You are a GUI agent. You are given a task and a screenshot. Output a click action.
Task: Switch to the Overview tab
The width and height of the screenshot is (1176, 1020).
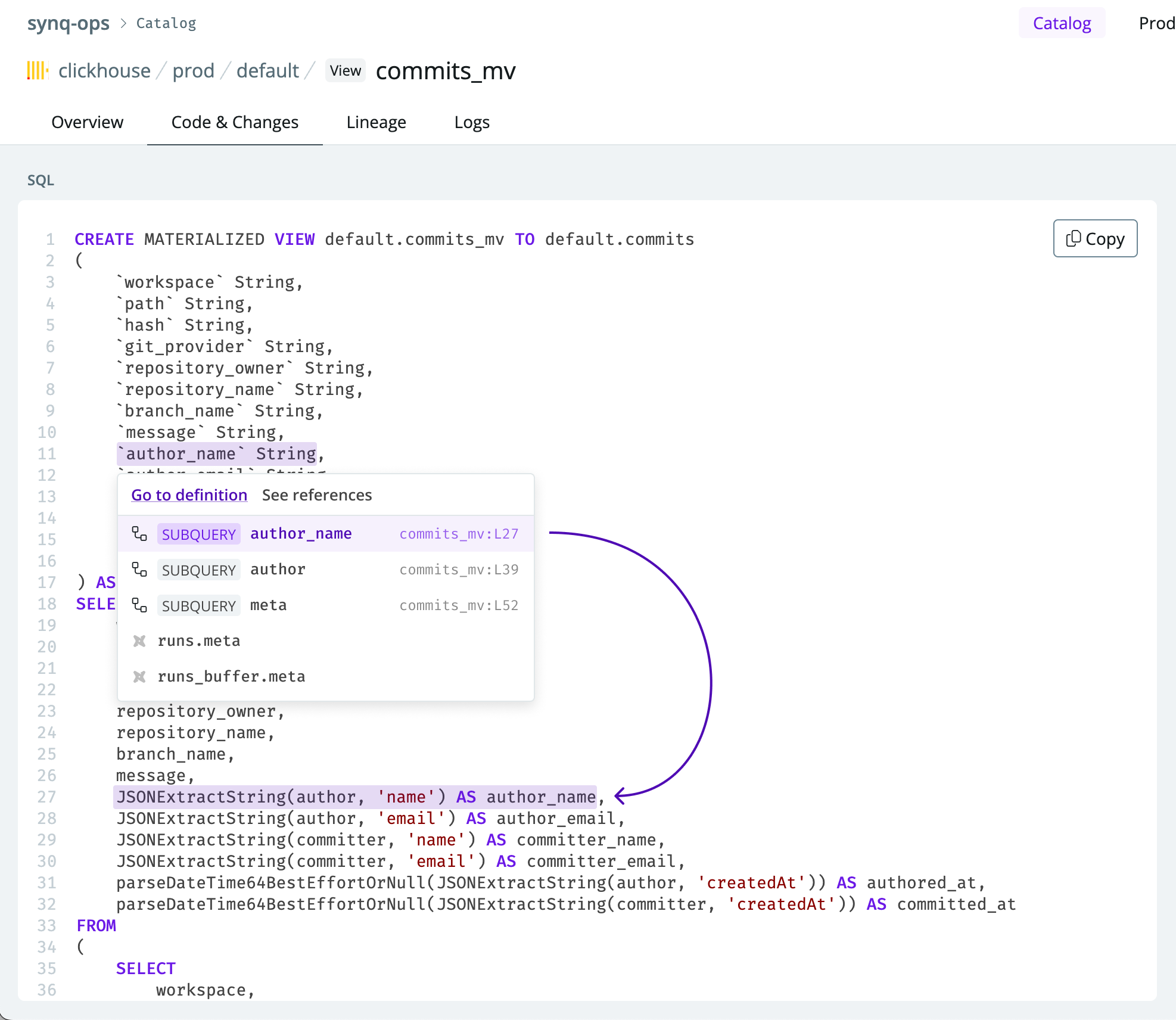(87, 122)
